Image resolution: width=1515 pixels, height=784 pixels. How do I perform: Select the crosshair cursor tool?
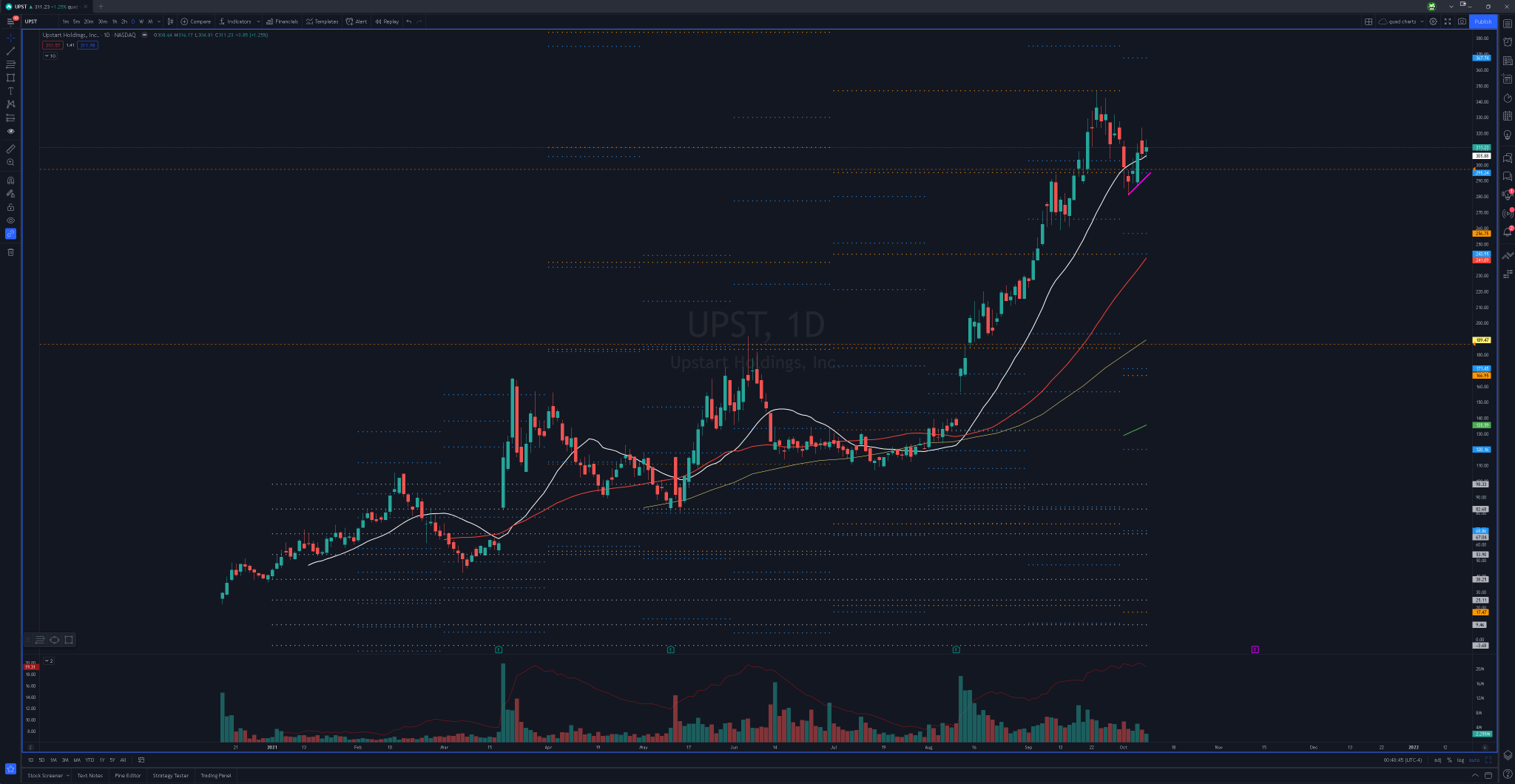click(x=10, y=37)
